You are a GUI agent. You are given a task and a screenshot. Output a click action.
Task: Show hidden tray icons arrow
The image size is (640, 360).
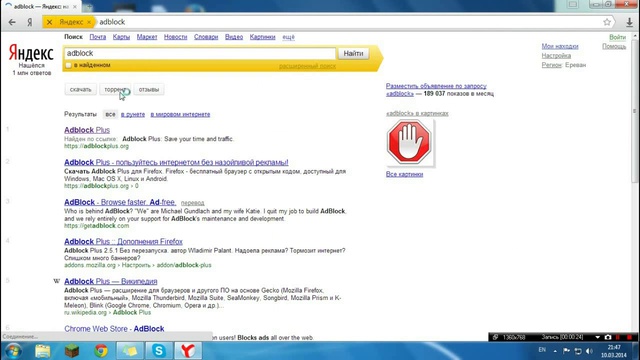pos(555,351)
